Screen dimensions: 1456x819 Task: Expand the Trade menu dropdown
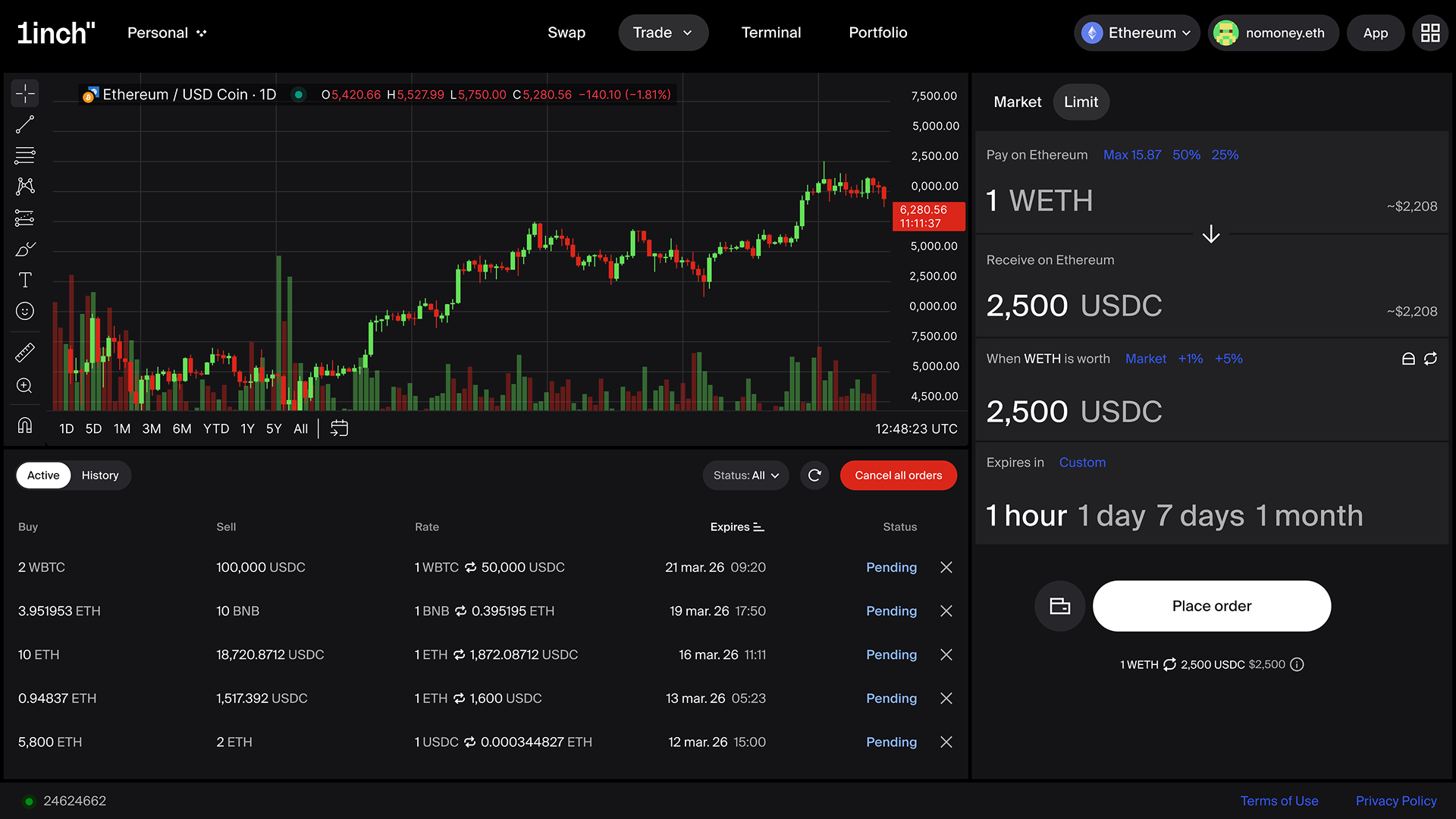(663, 33)
